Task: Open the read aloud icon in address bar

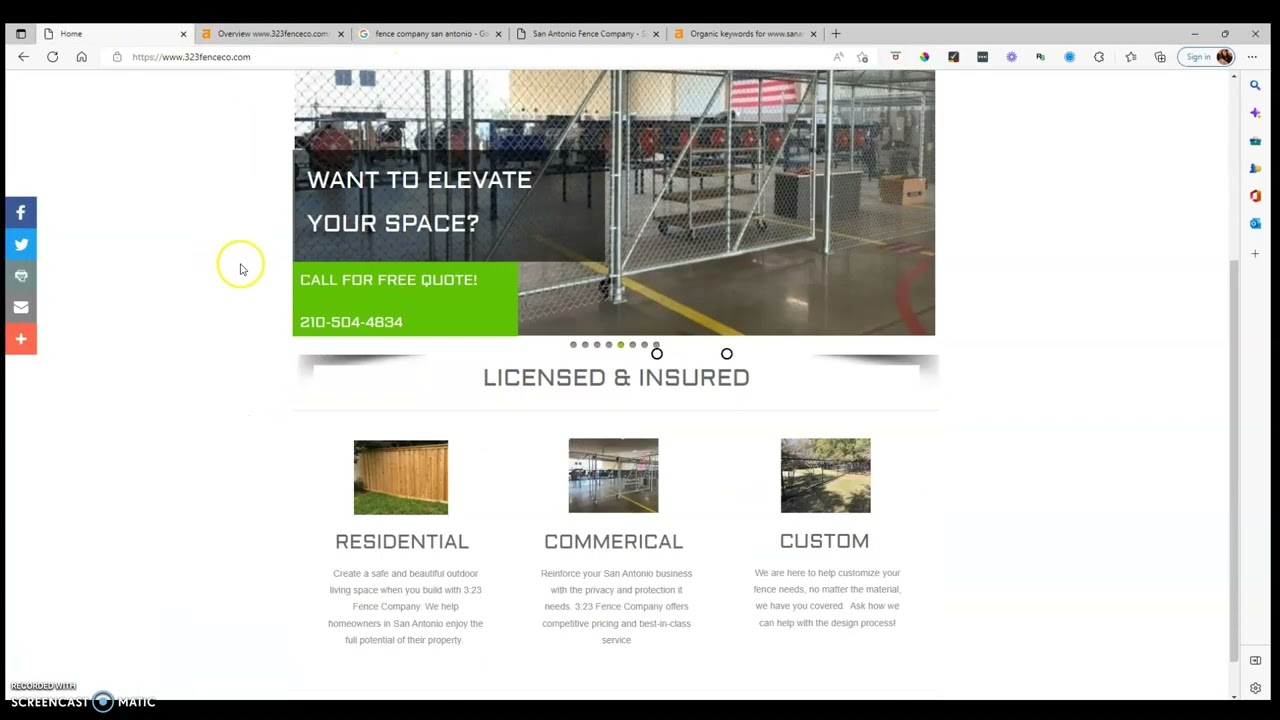Action: click(x=838, y=57)
